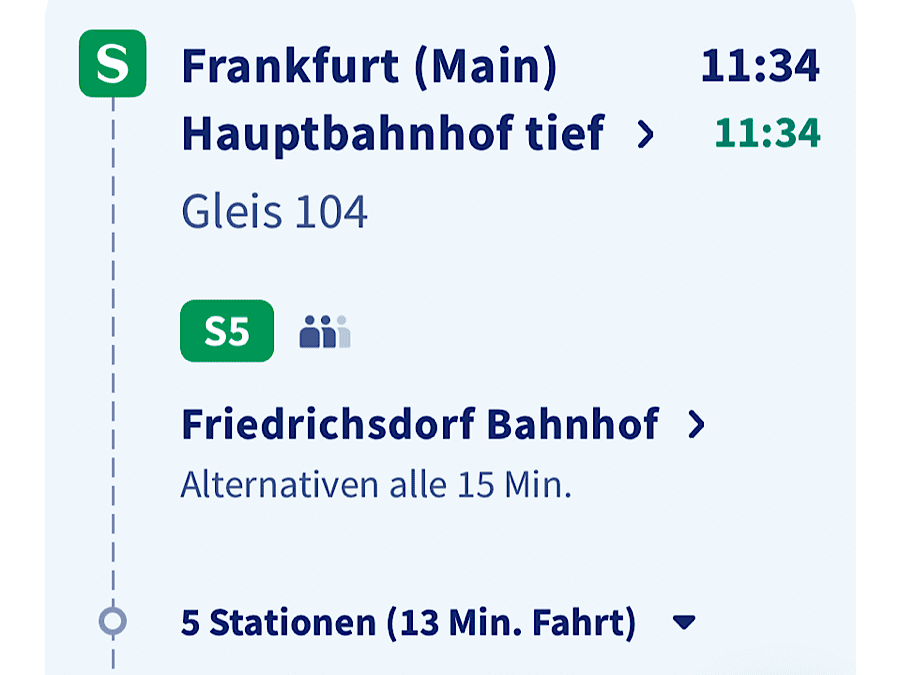
Task: Expand the 5 Stationen dropdown arrow
Action: click(x=684, y=622)
